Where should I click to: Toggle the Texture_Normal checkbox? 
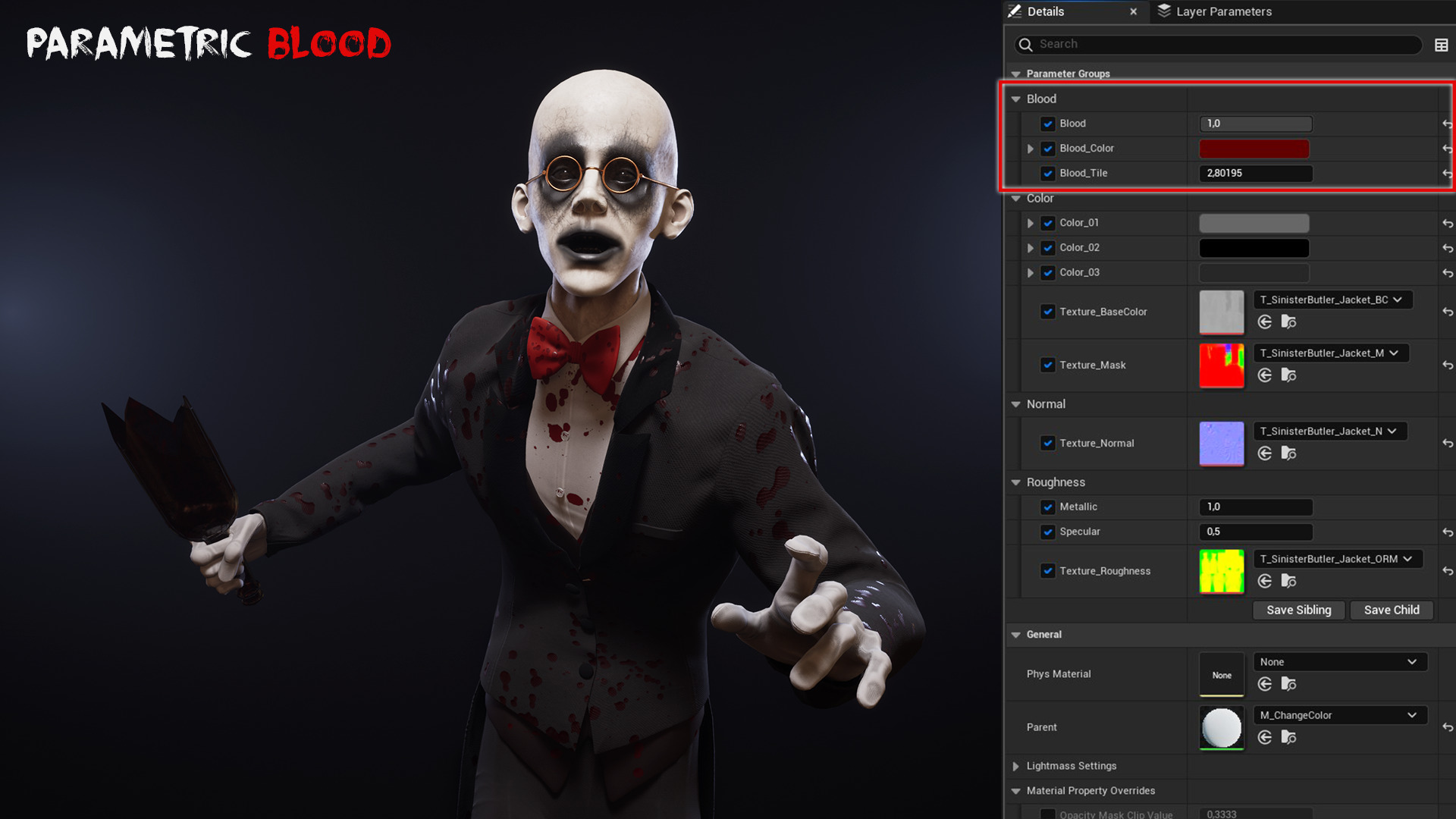coord(1047,444)
